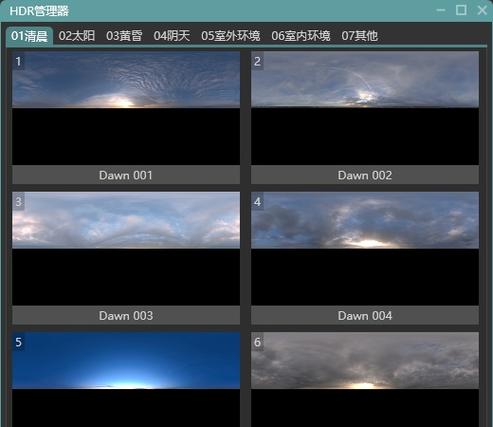Open the 02太阳 tab
Screen dimensions: 493x427
[x=77, y=36]
